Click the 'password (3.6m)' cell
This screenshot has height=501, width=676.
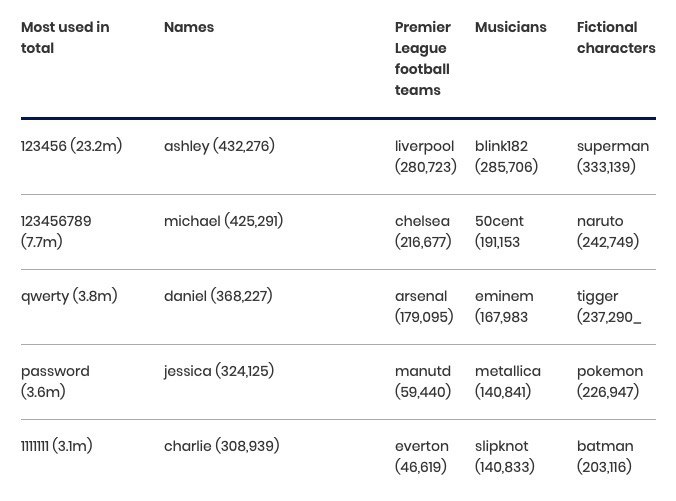tap(55, 382)
